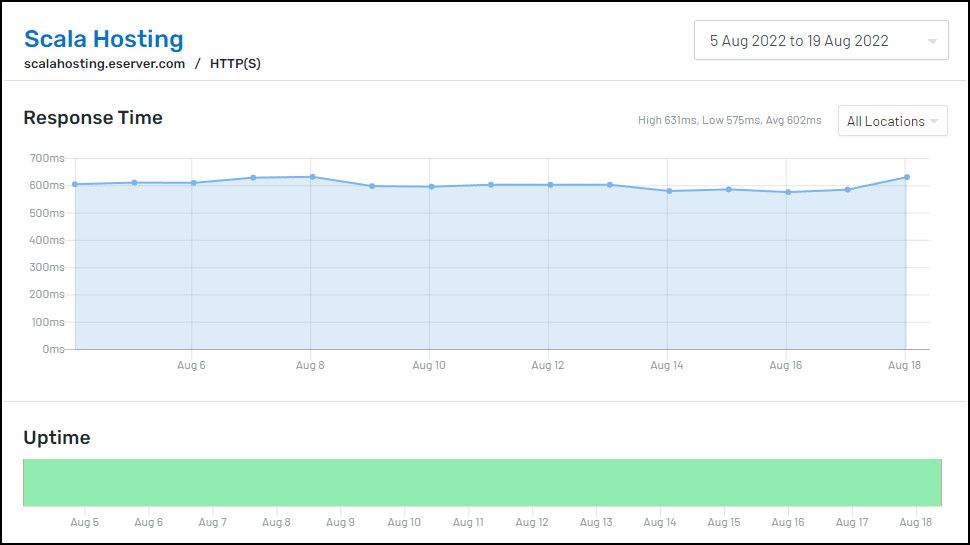Click the first data point on the response chart

(75, 184)
